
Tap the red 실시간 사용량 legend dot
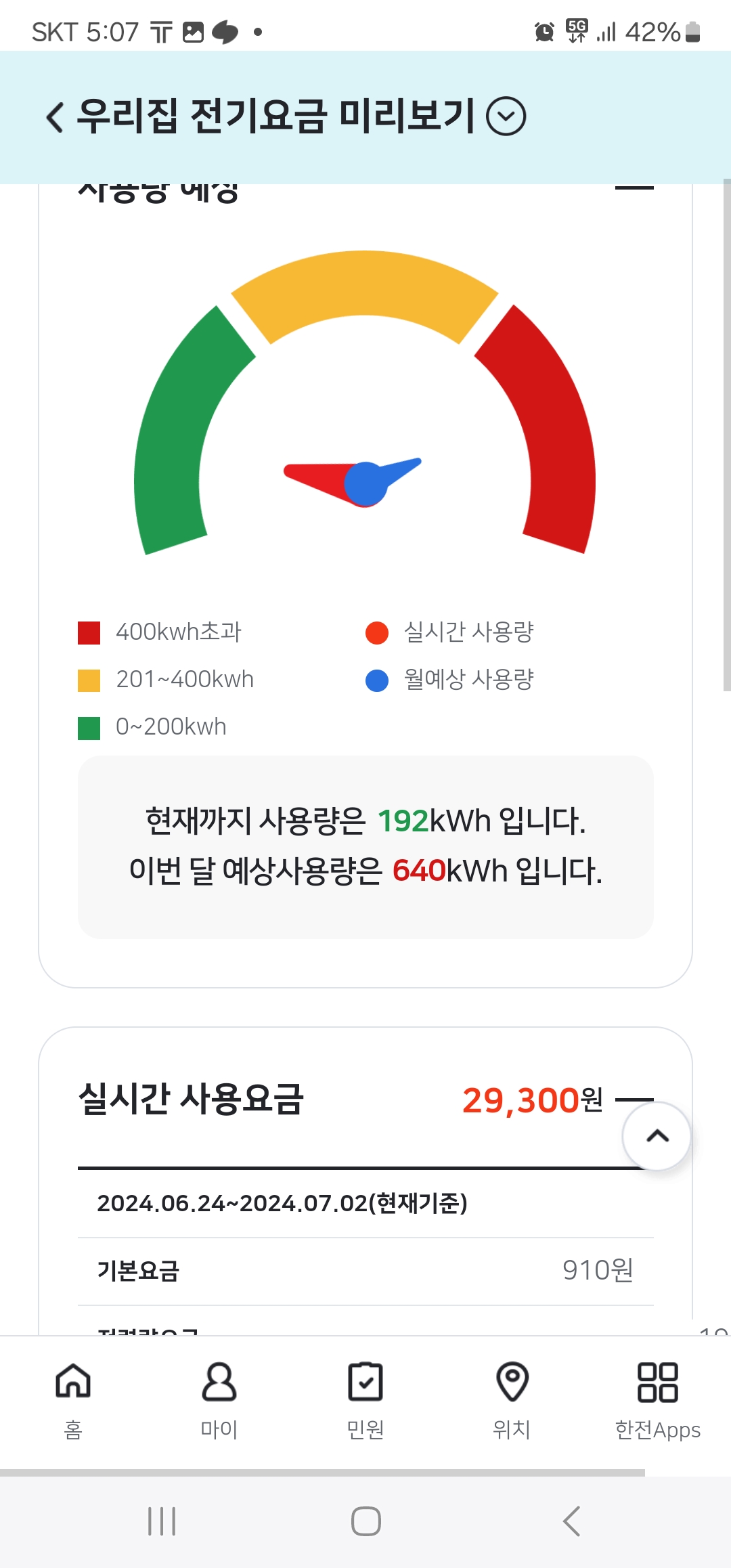pyautogui.click(x=377, y=632)
